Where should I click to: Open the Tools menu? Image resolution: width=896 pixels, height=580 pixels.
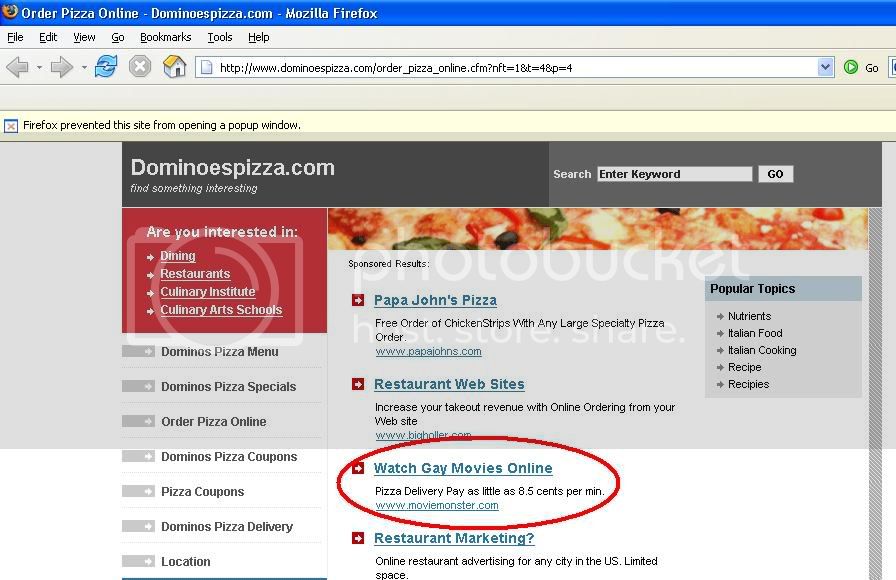click(219, 37)
